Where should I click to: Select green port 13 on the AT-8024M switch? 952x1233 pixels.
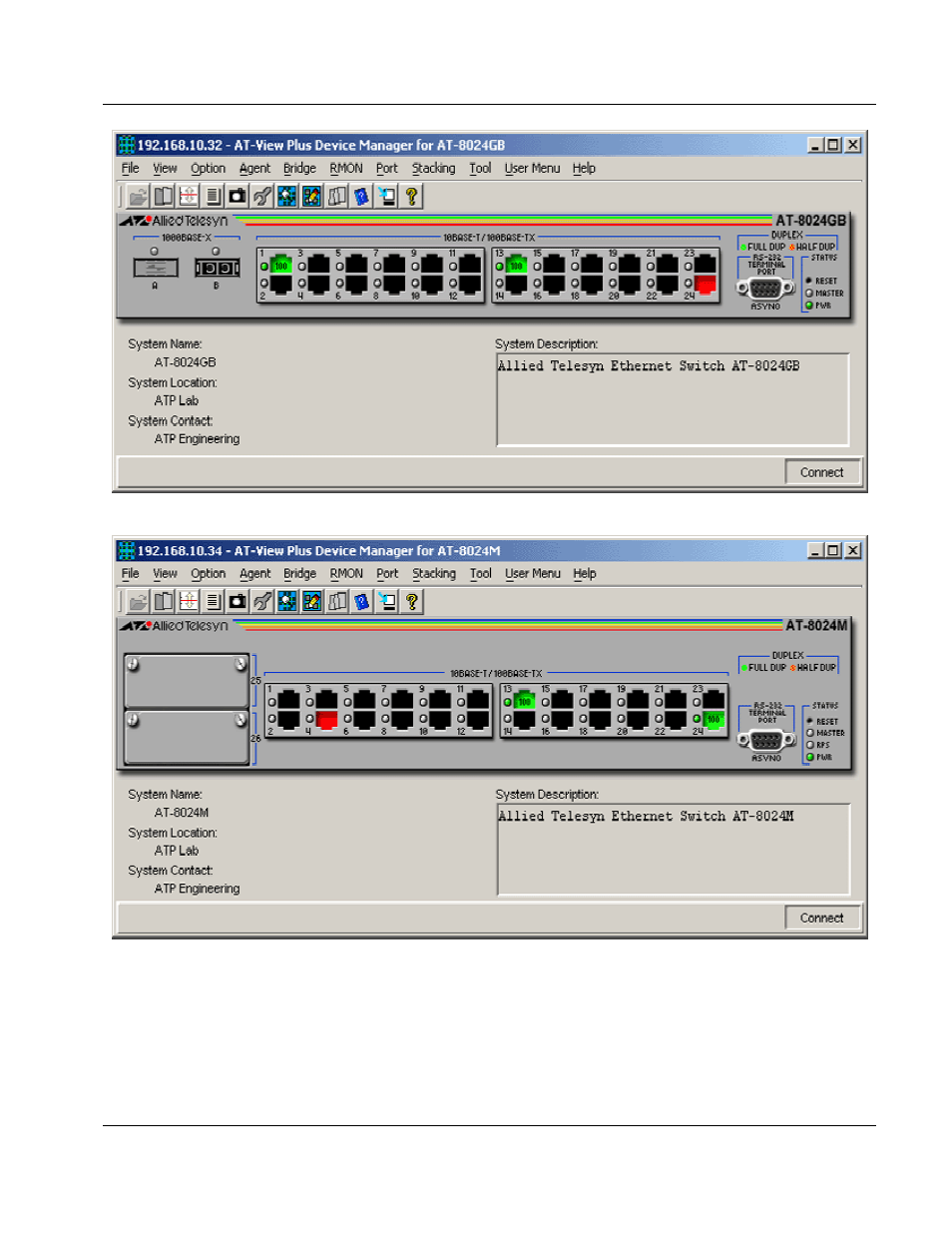click(x=524, y=700)
